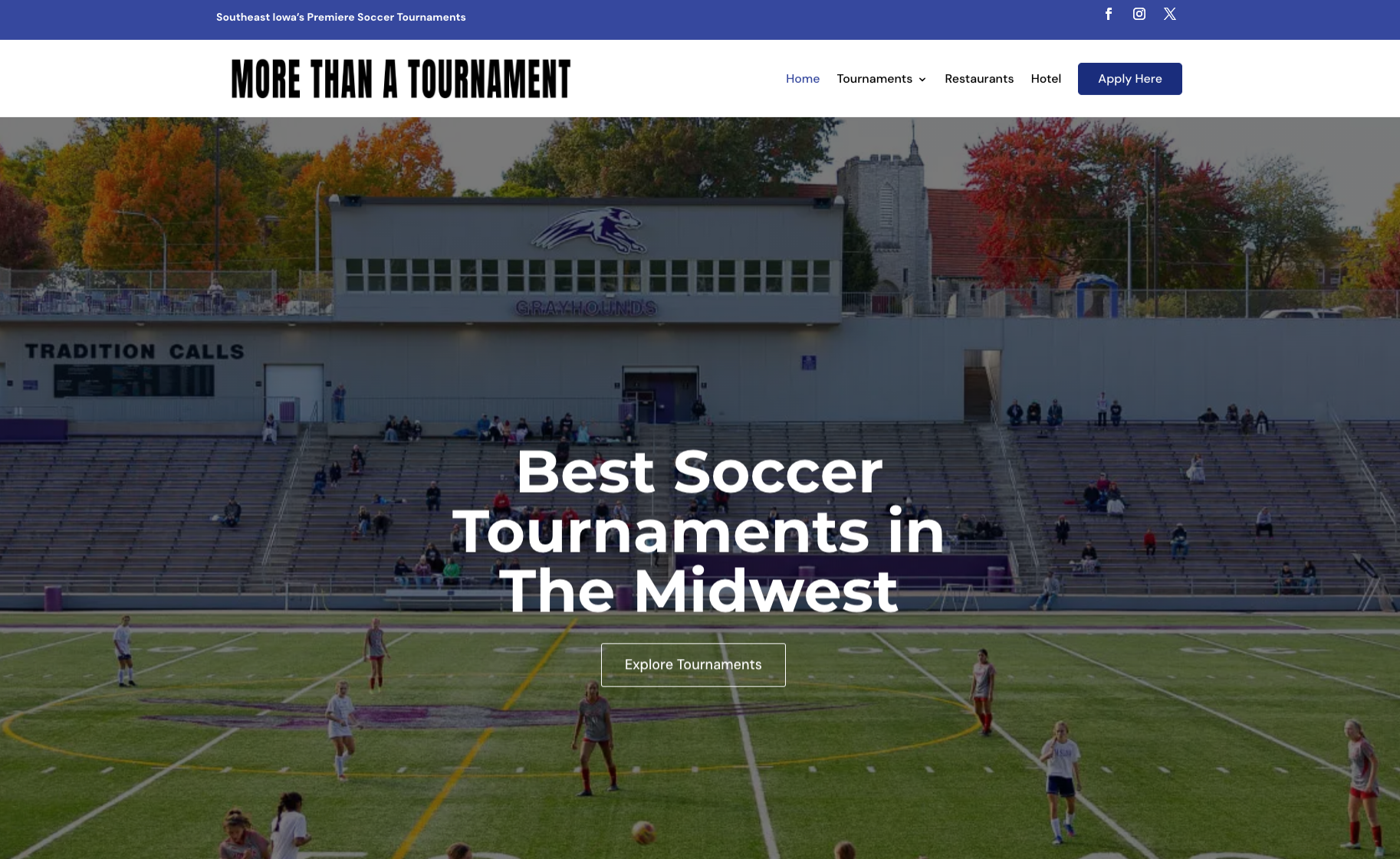The image size is (1400, 859).
Task: Click the Apply Here button
Action: 1130,79
